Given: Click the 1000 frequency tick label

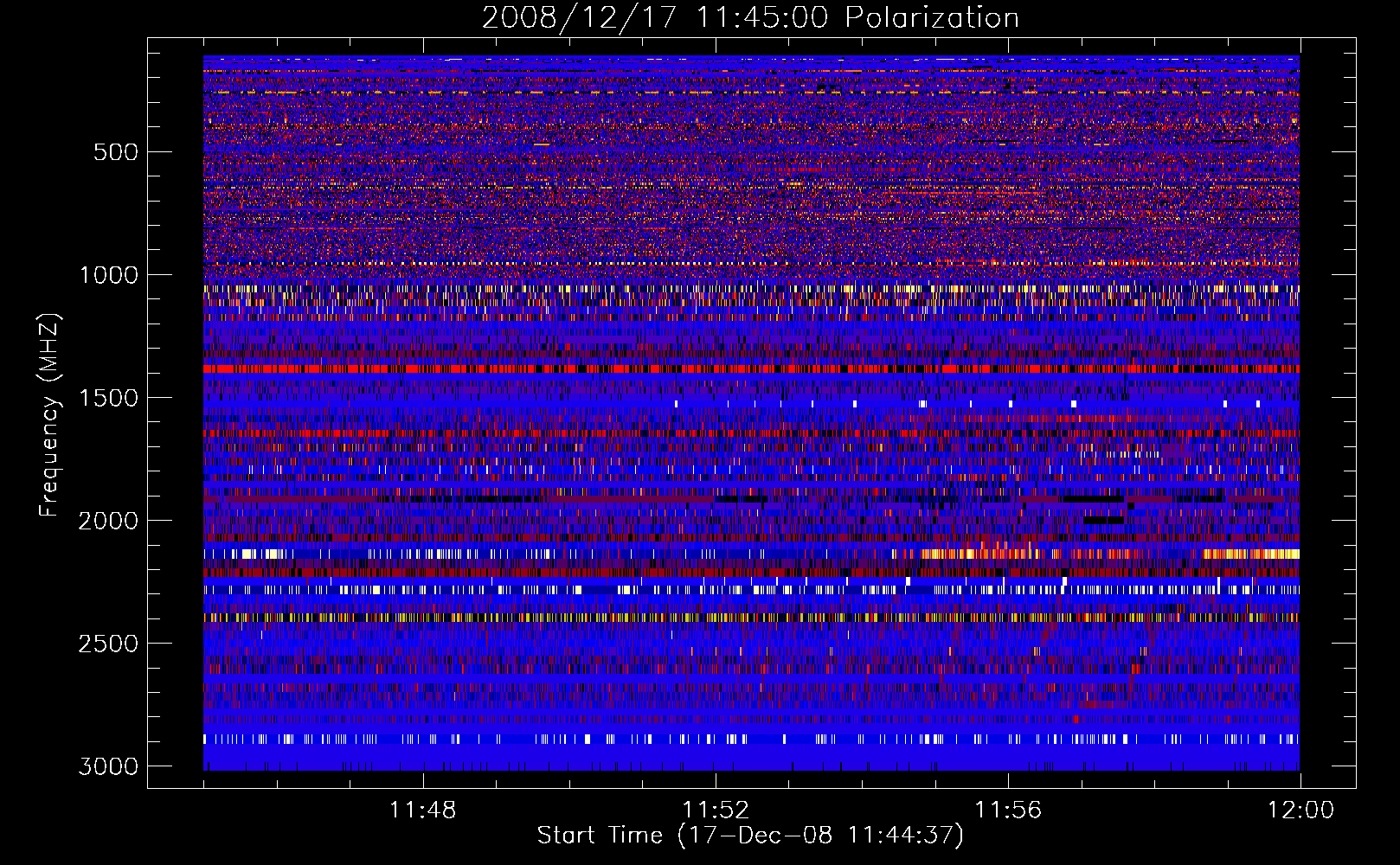Looking at the screenshot, I should (x=108, y=275).
